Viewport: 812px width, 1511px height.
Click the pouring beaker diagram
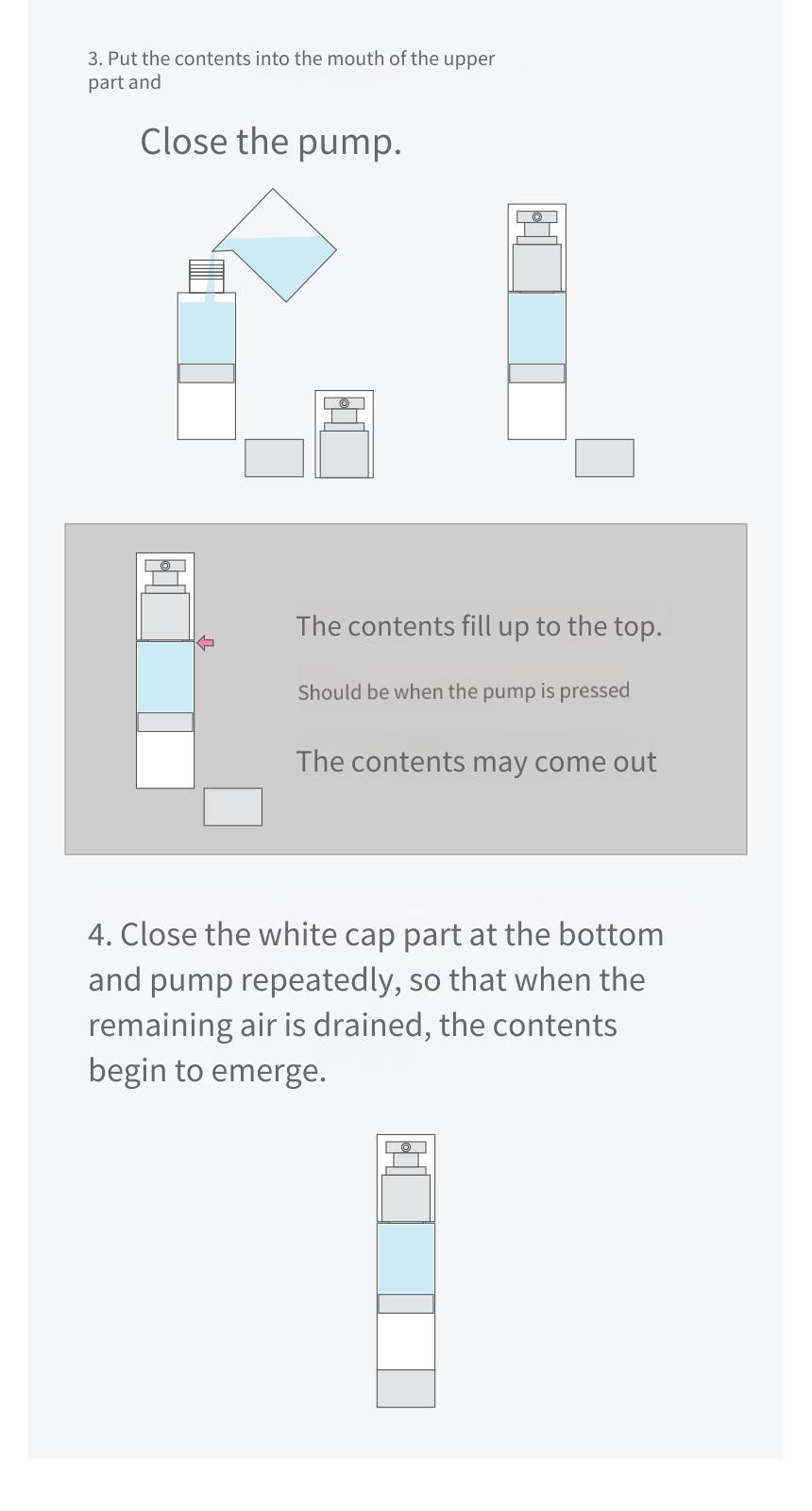pyautogui.click(x=274, y=245)
